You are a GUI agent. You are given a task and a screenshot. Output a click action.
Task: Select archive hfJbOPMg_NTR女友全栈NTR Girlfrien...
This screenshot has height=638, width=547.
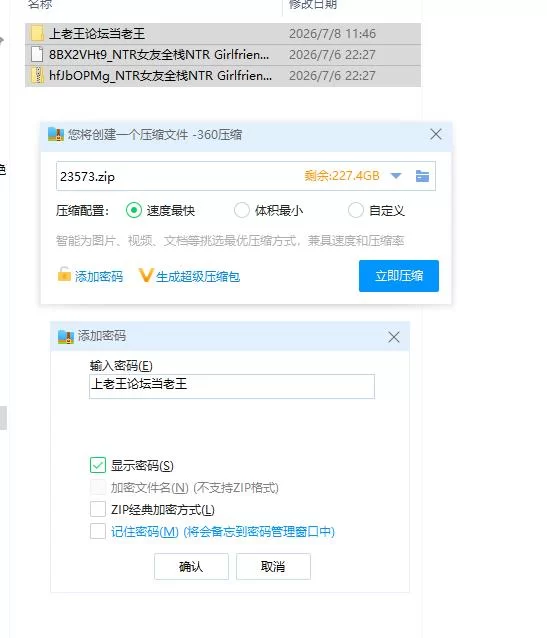(223, 76)
